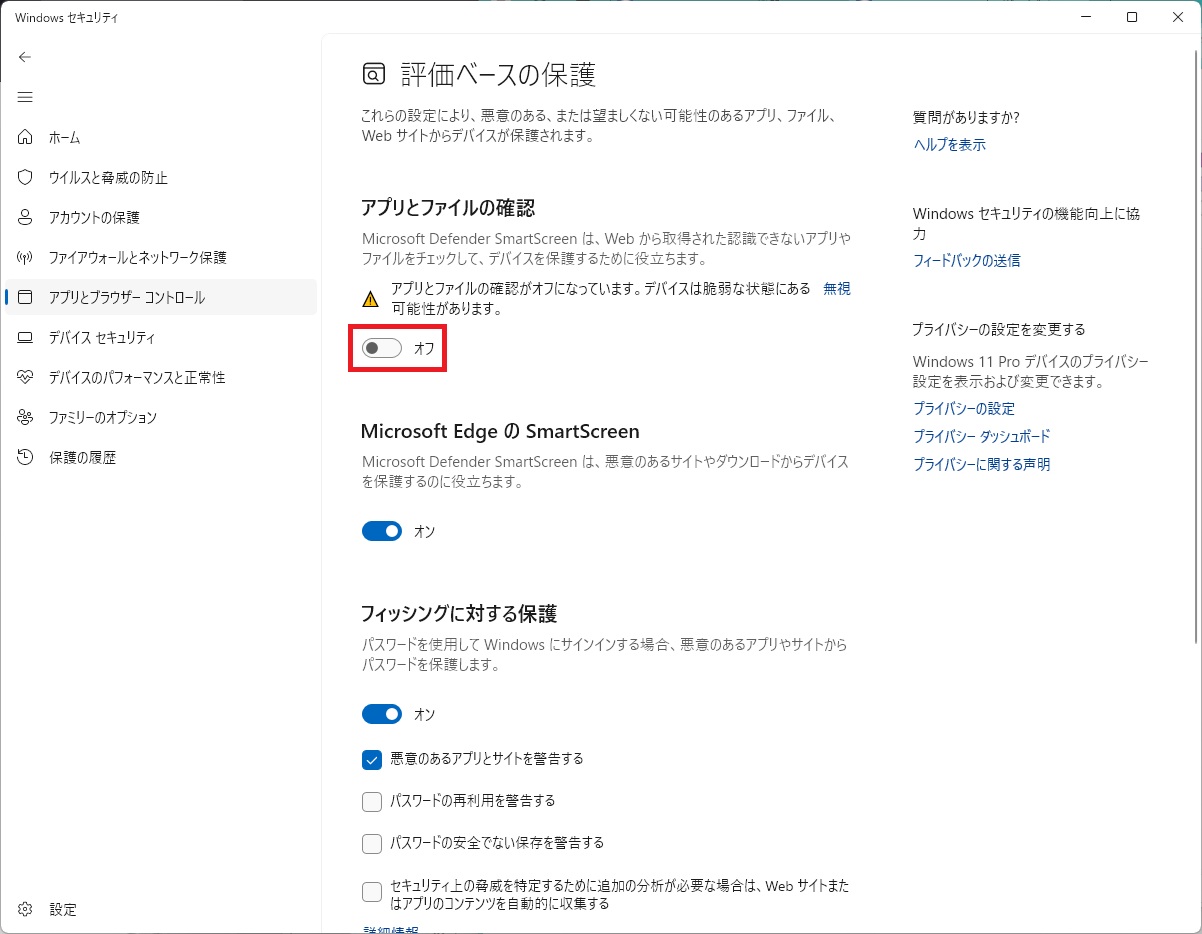1202x934 pixels.
Task: Click 質問がありますか? text
Action: 966,117
